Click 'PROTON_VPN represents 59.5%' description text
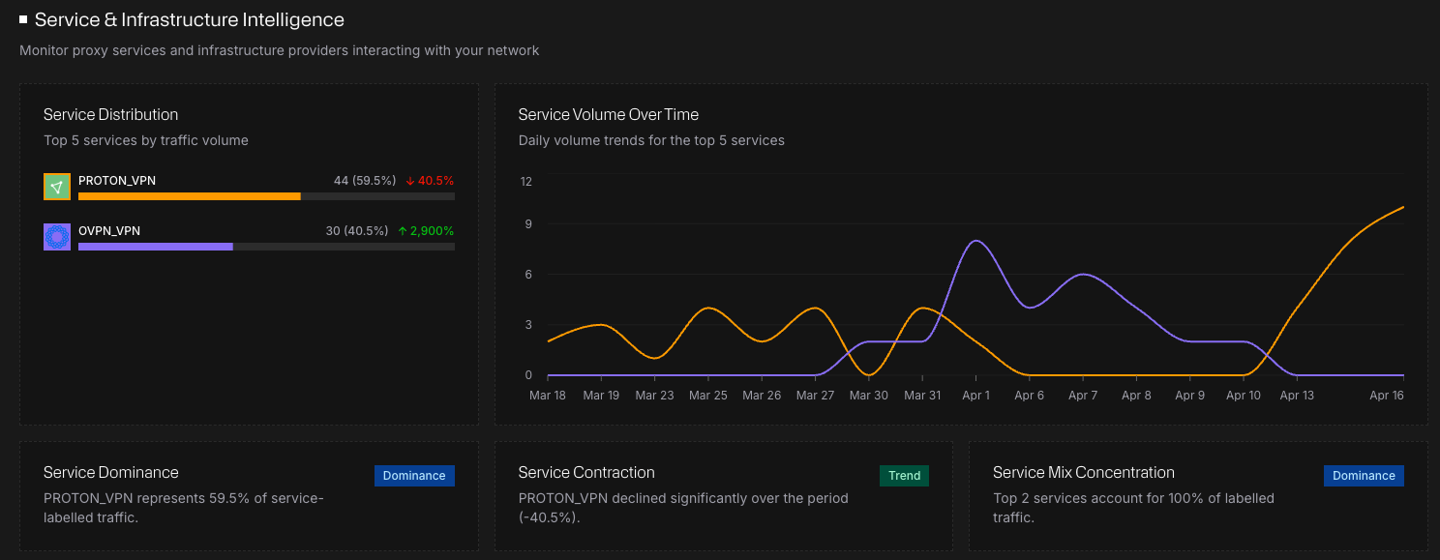Image resolution: width=1440 pixels, height=560 pixels. 183,508
